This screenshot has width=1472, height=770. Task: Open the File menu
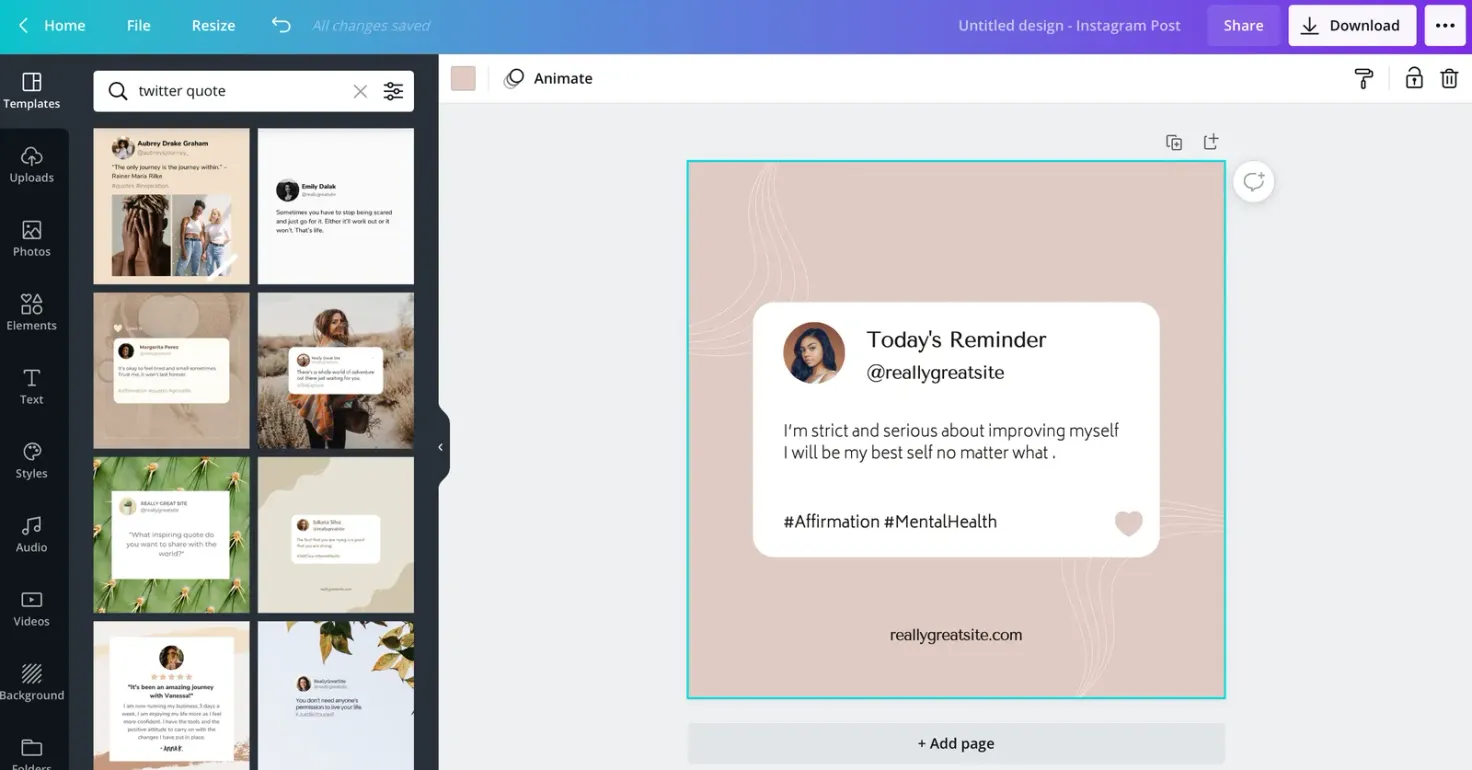click(x=139, y=26)
